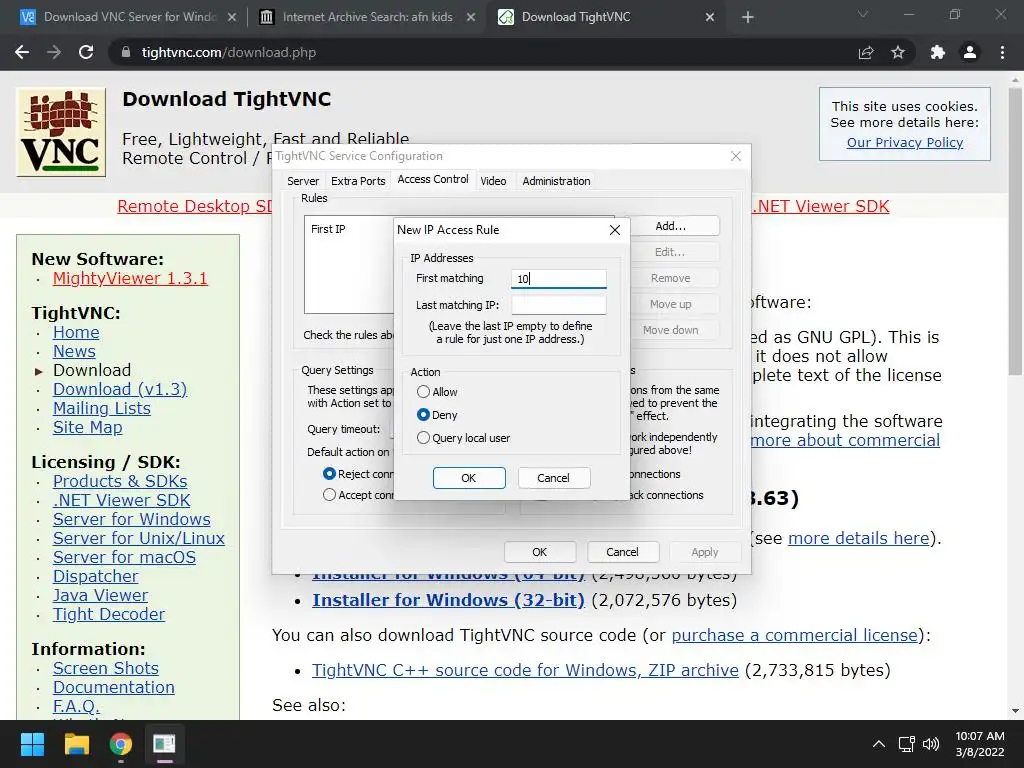Click the First matching IP field
This screenshot has height=768, width=1024.
click(558, 279)
